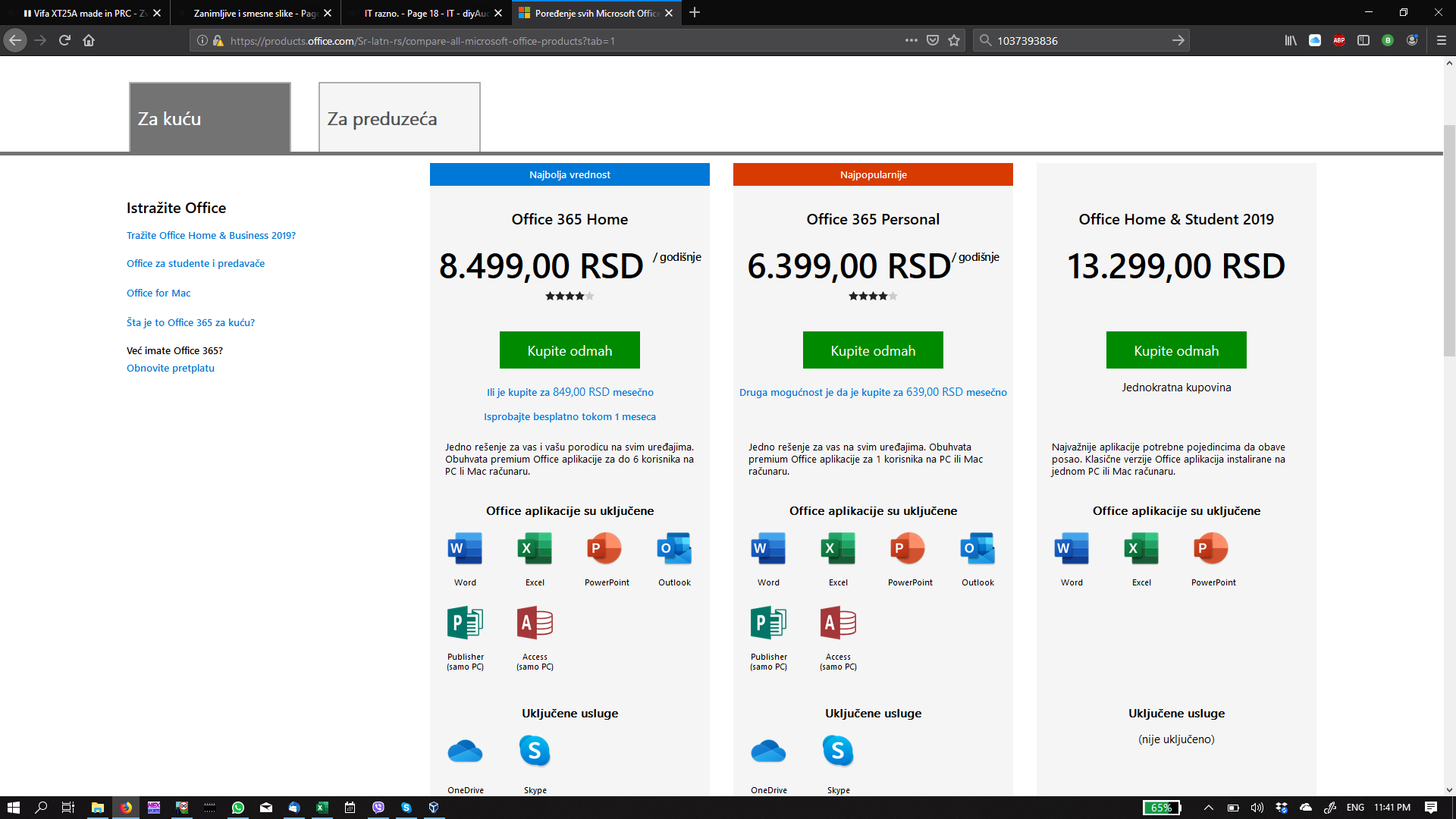Screen dimensions: 1456x819
Task: Select the Za kuću tab
Action: point(210,118)
